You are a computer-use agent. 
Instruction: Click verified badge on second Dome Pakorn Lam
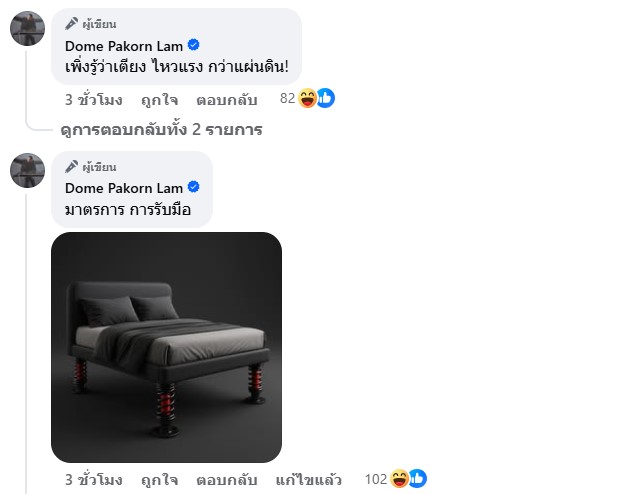click(x=194, y=187)
